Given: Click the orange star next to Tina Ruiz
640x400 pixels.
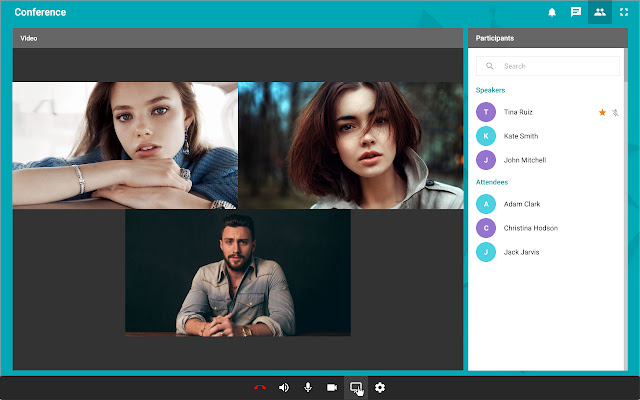Looking at the screenshot, I should [602, 112].
